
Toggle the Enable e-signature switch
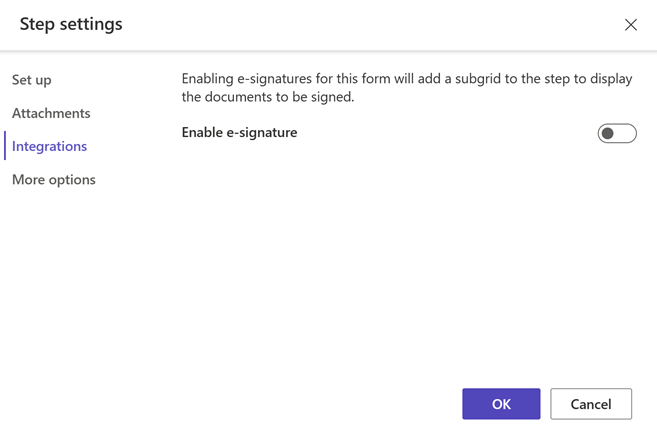click(x=617, y=133)
